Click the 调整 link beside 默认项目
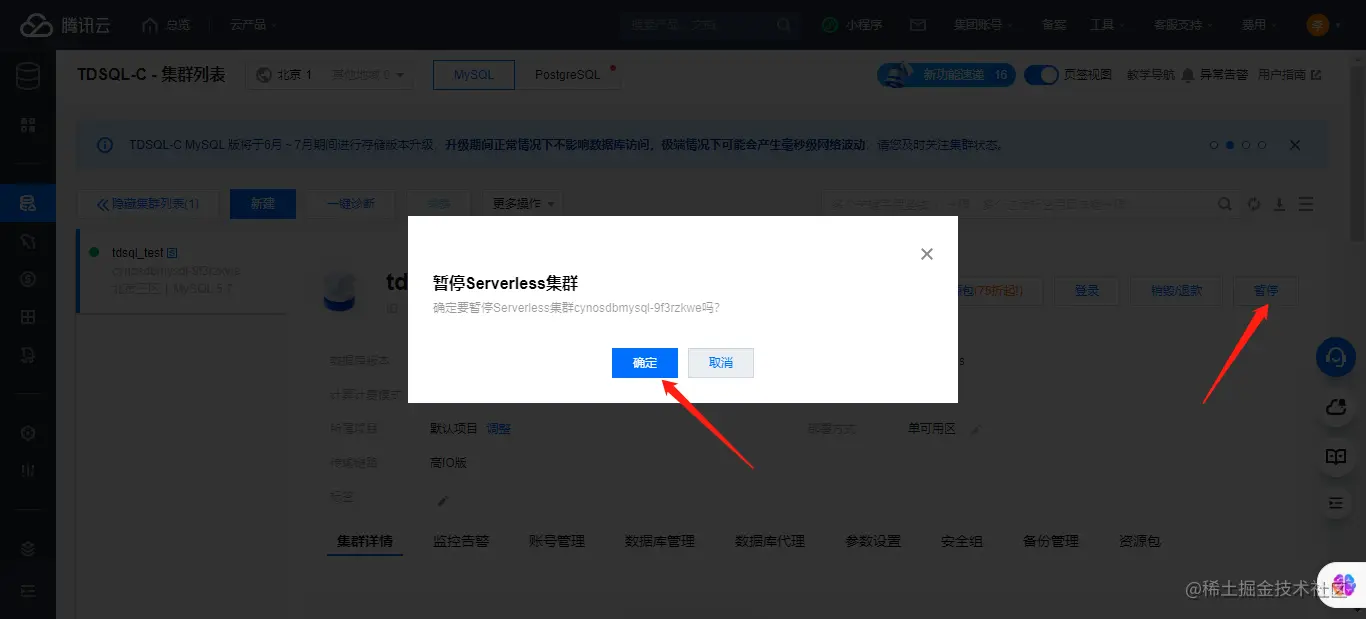Viewport: 1366px width, 619px height. (499, 429)
